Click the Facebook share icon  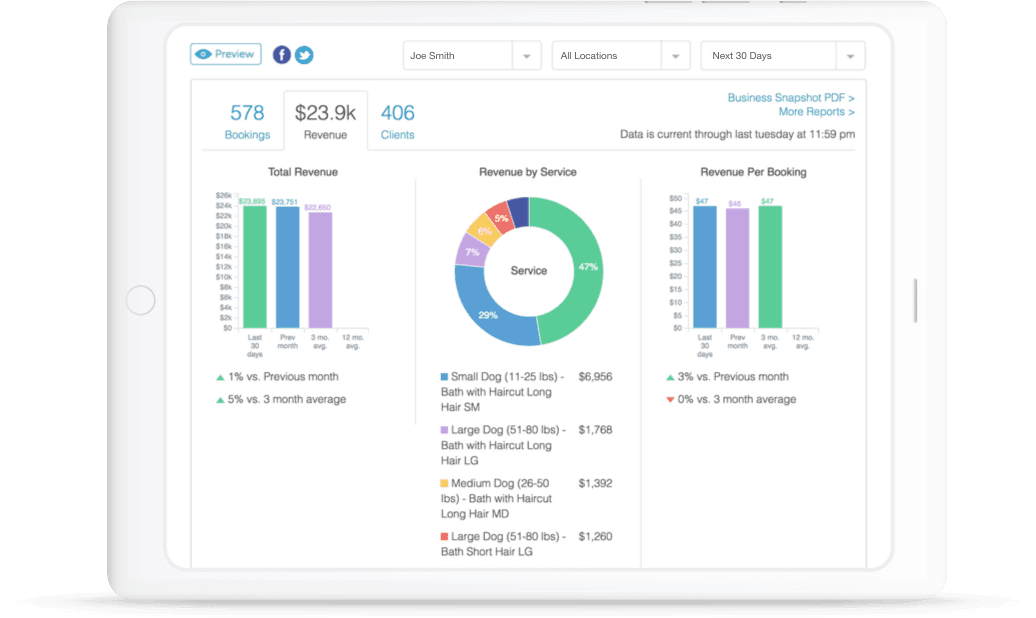point(282,55)
